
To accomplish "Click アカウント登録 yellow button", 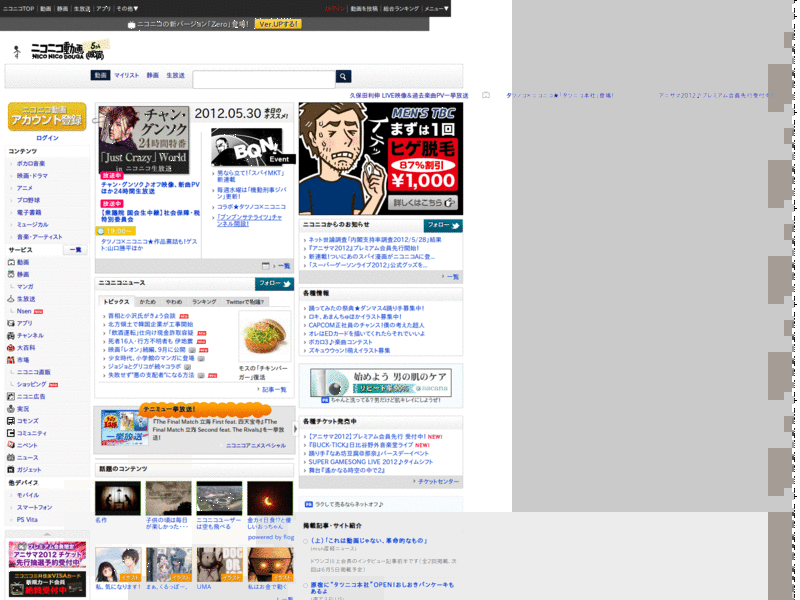I will 47,117.
